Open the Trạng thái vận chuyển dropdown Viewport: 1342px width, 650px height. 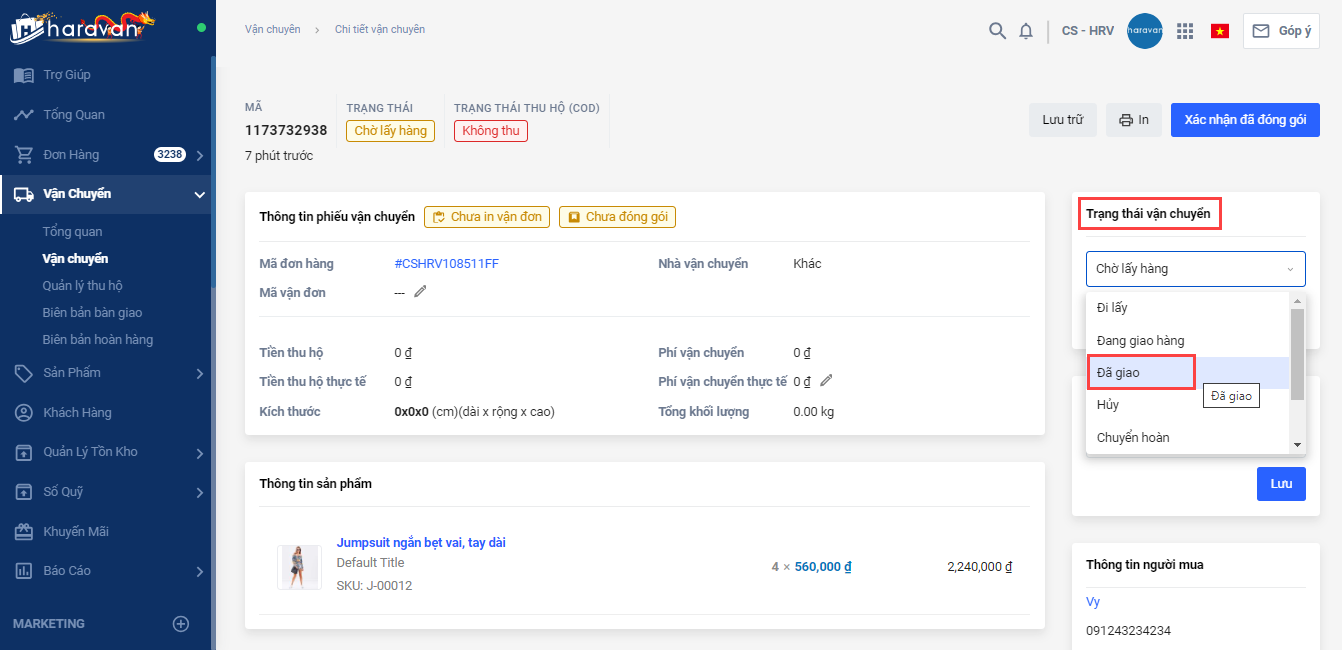point(1195,269)
